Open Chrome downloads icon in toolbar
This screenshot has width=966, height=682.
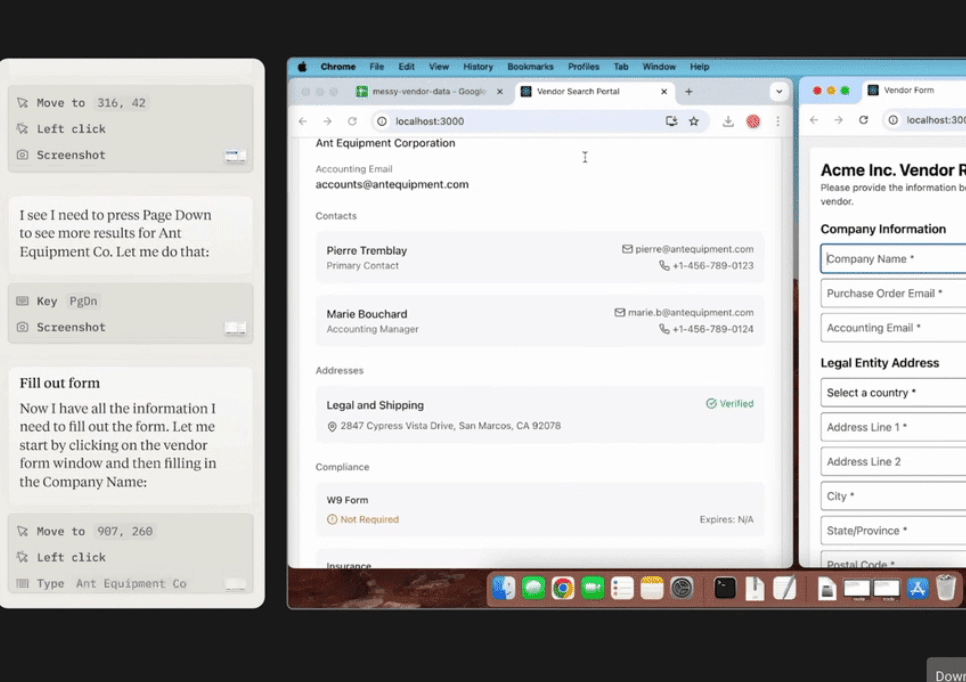pyautogui.click(x=728, y=121)
